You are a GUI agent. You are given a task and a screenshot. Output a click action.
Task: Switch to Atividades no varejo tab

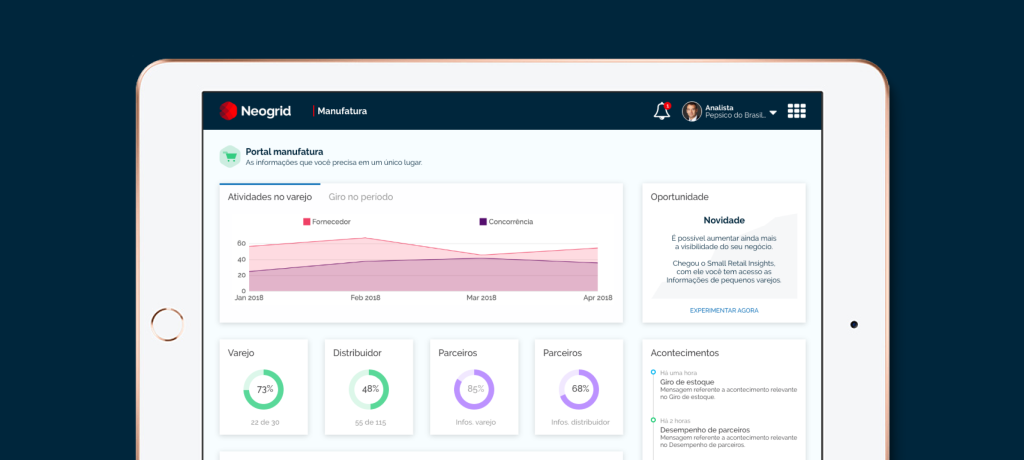(x=270, y=197)
